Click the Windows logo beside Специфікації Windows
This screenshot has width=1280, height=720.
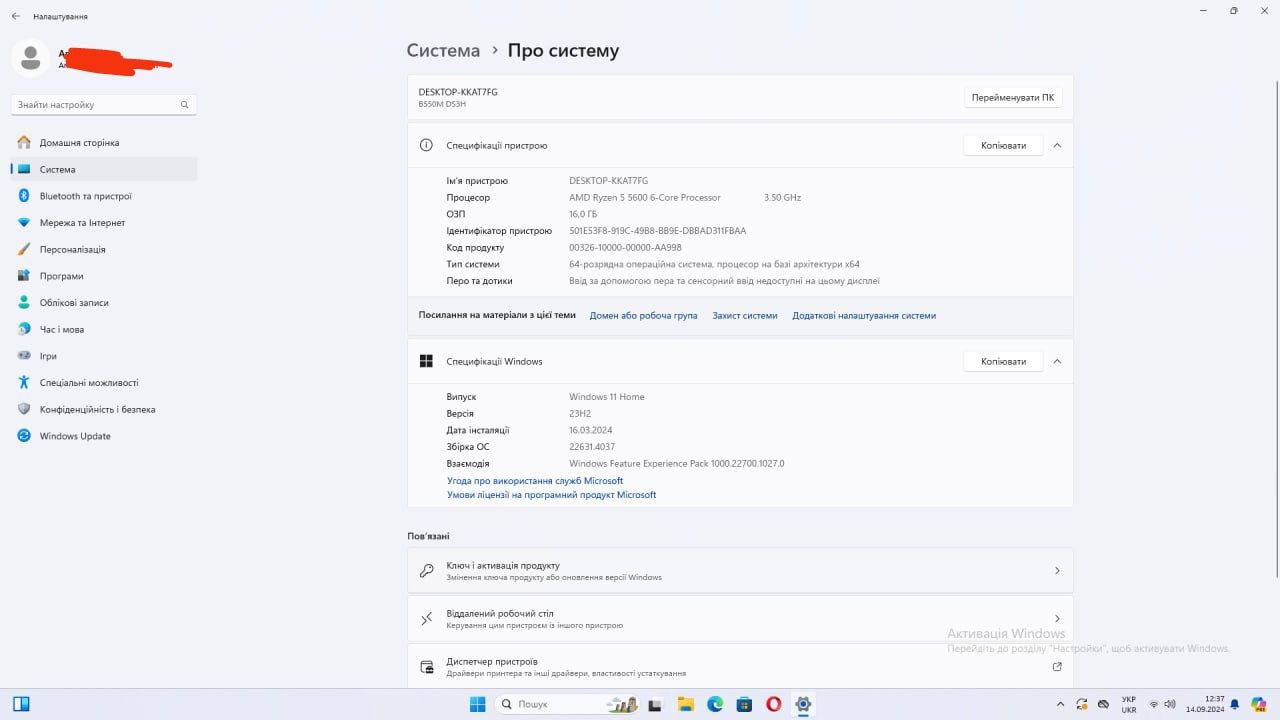click(x=426, y=361)
